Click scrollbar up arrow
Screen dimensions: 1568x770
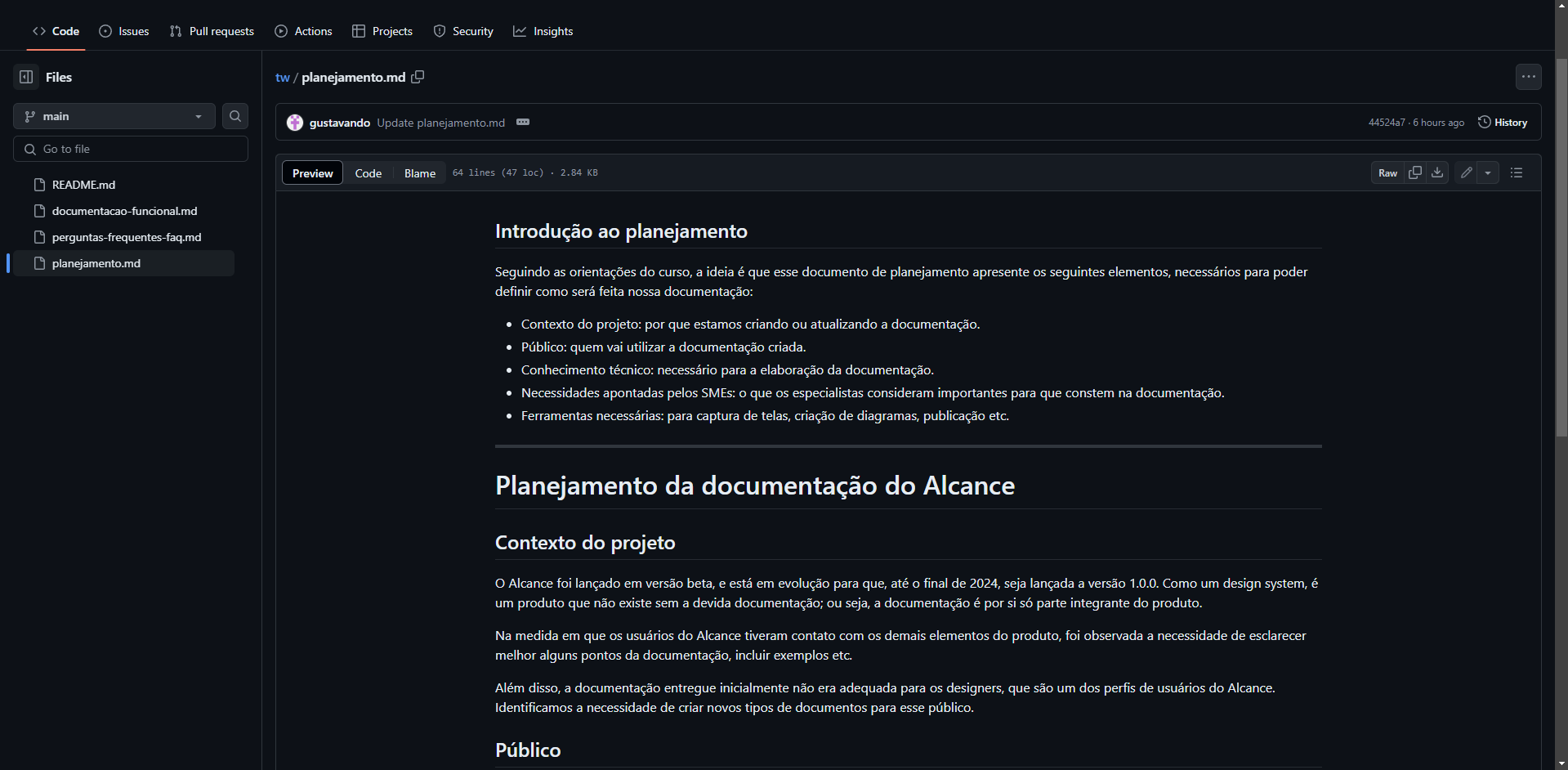(x=1561, y=6)
